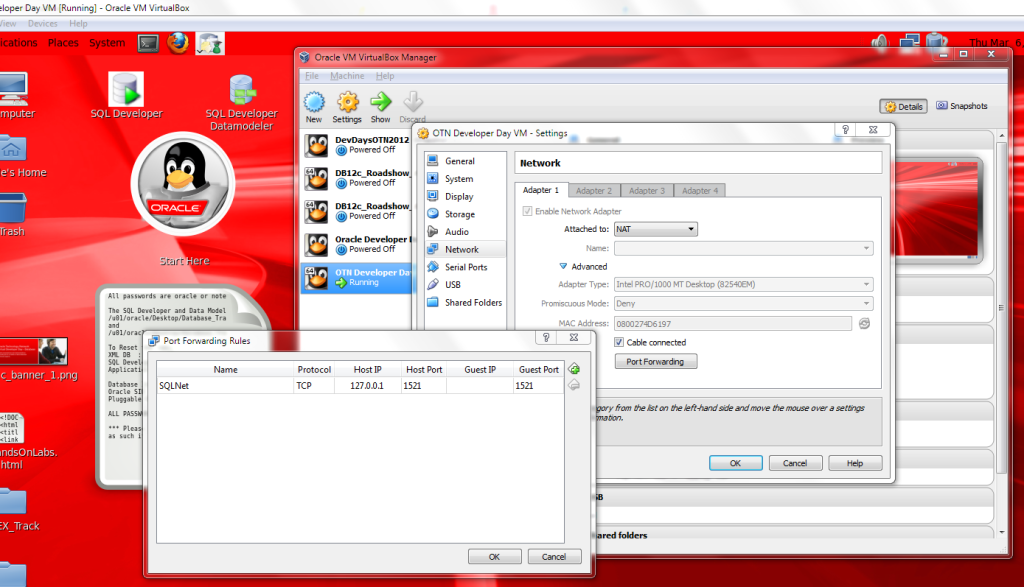
Task: Open the Help menu in VirtualBox Manager
Action: click(385, 76)
